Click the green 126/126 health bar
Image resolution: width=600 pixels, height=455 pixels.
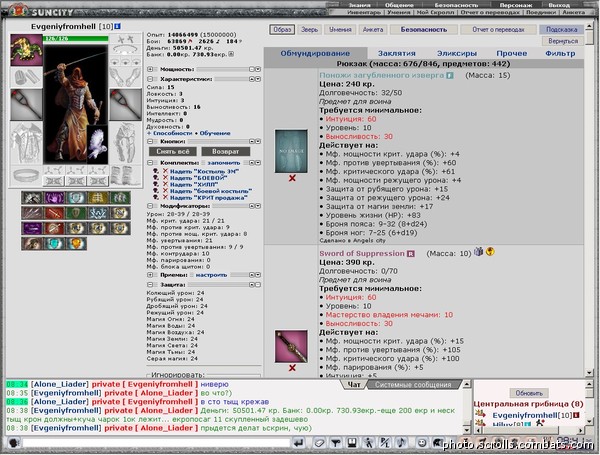[x=76, y=39]
